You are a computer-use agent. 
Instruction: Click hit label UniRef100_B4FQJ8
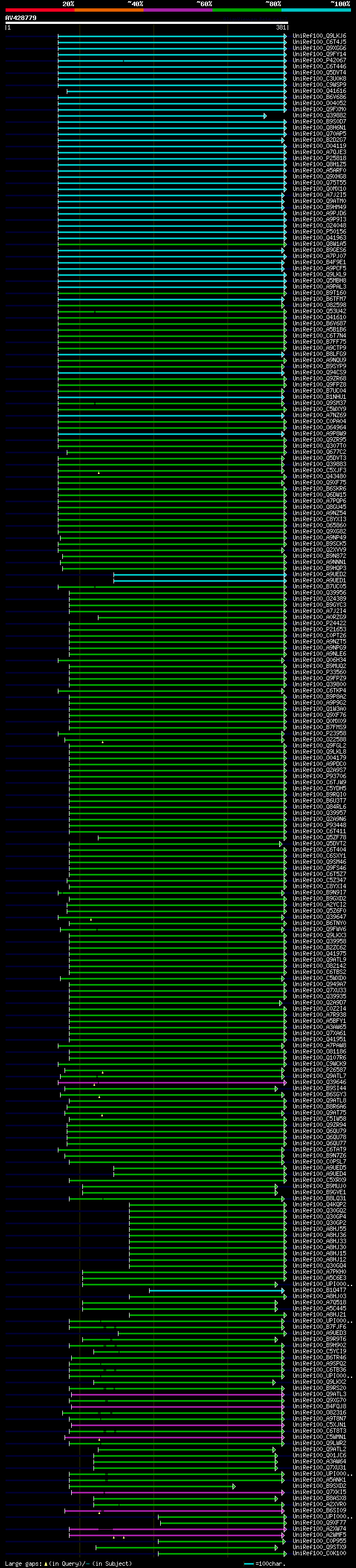point(319,1406)
